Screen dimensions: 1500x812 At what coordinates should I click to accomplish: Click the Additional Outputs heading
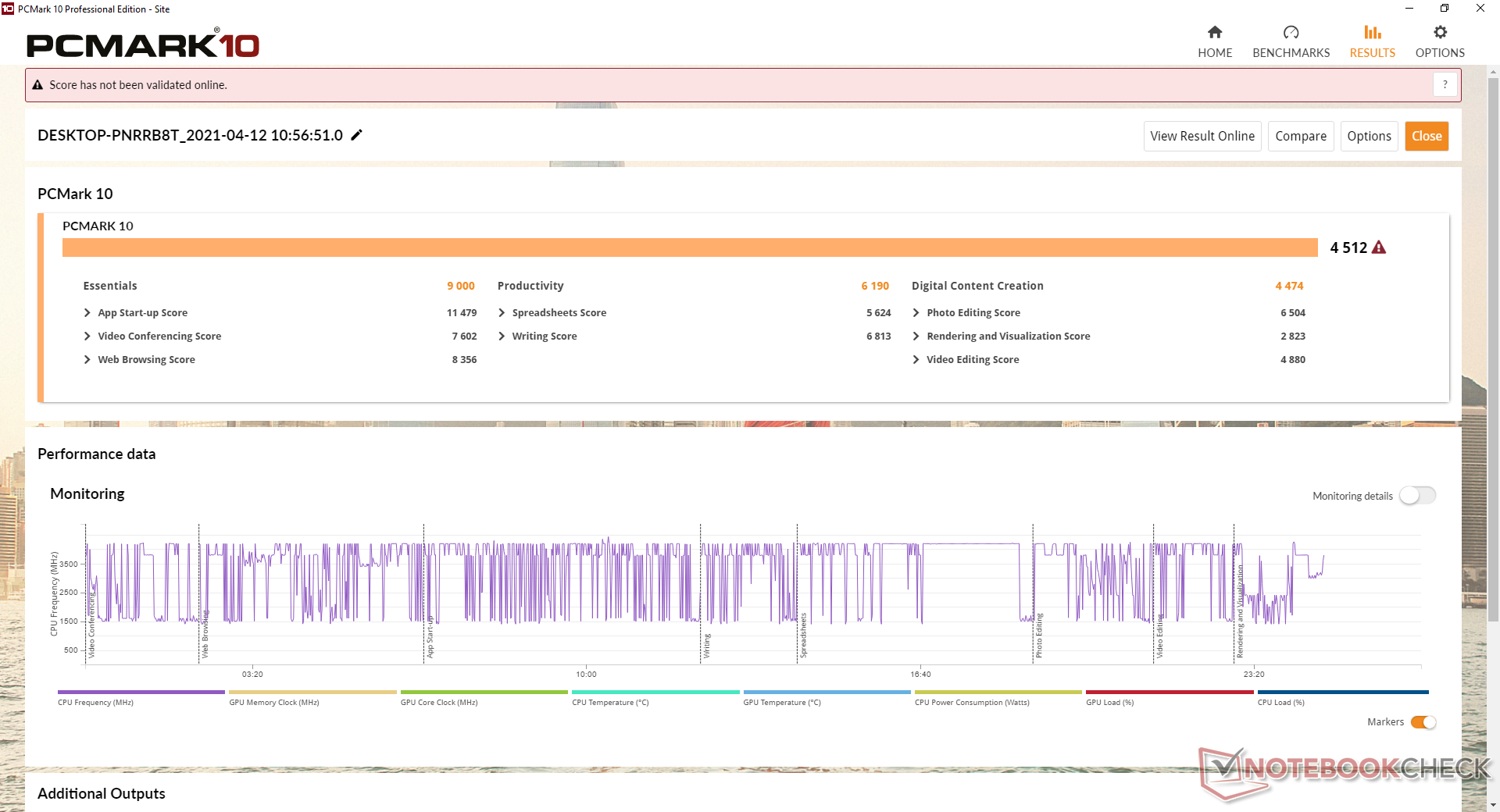pyautogui.click(x=102, y=793)
